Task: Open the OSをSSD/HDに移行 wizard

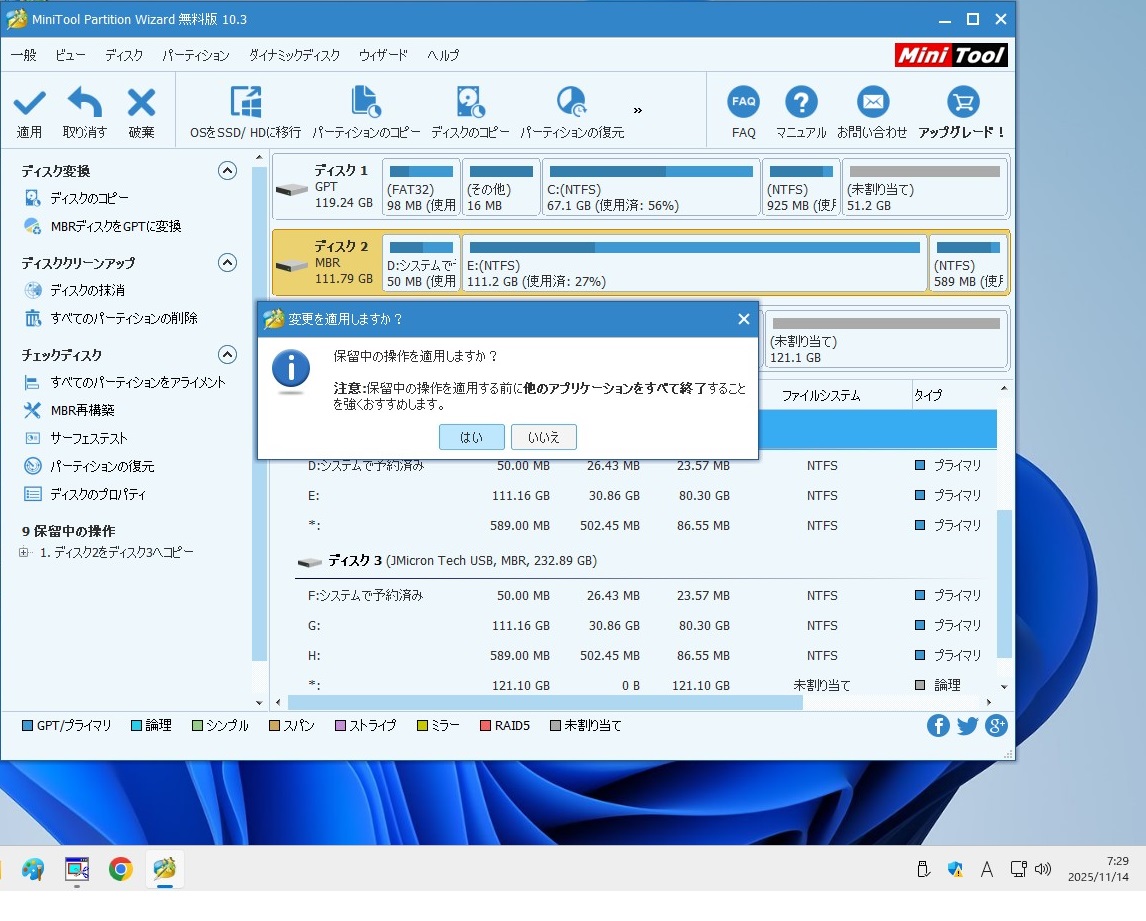Action: (x=245, y=103)
